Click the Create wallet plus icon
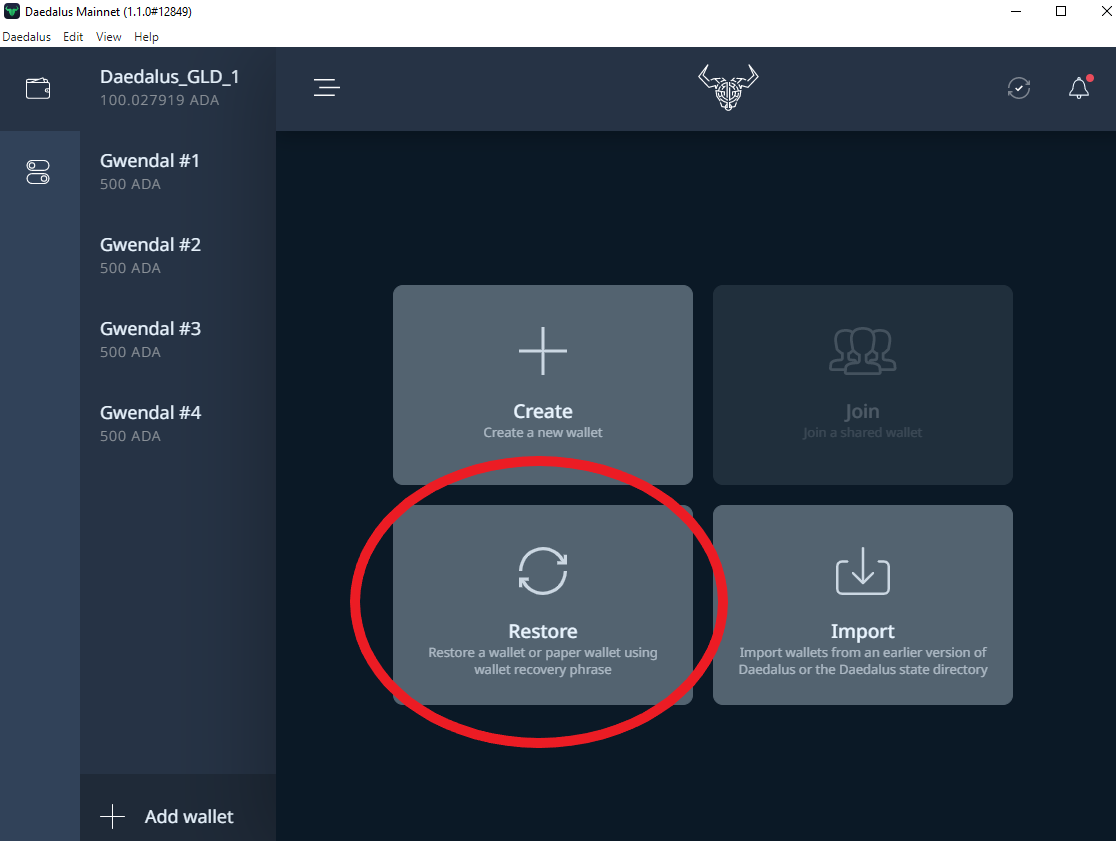Viewport: 1116px width, 841px height. [543, 351]
